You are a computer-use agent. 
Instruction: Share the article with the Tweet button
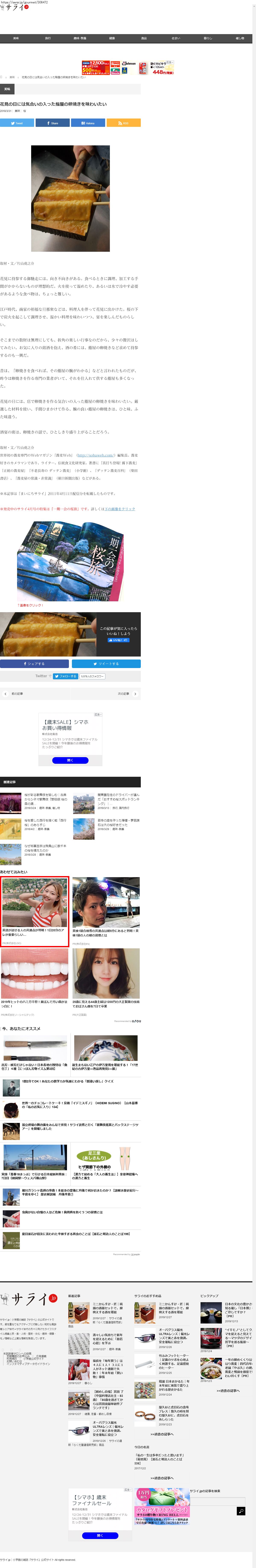coord(17,123)
